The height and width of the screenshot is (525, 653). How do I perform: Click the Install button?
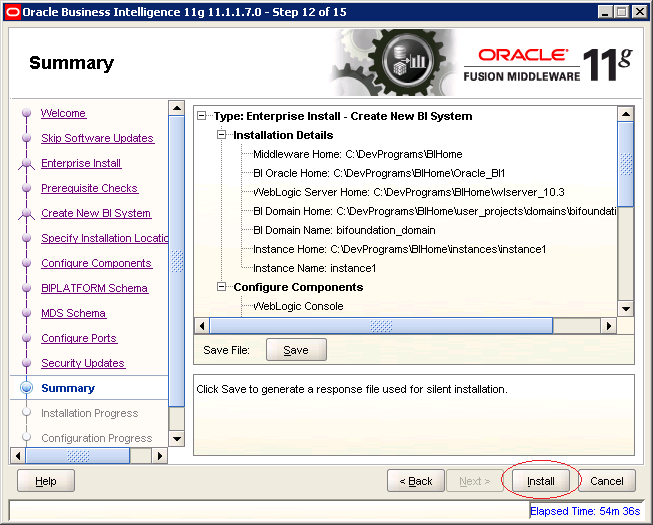(x=540, y=481)
